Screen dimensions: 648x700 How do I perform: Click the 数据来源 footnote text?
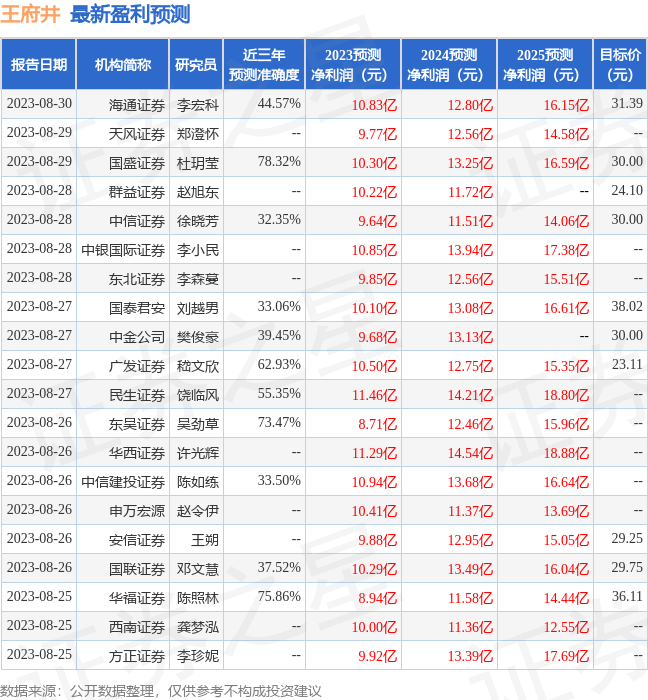click(x=161, y=691)
